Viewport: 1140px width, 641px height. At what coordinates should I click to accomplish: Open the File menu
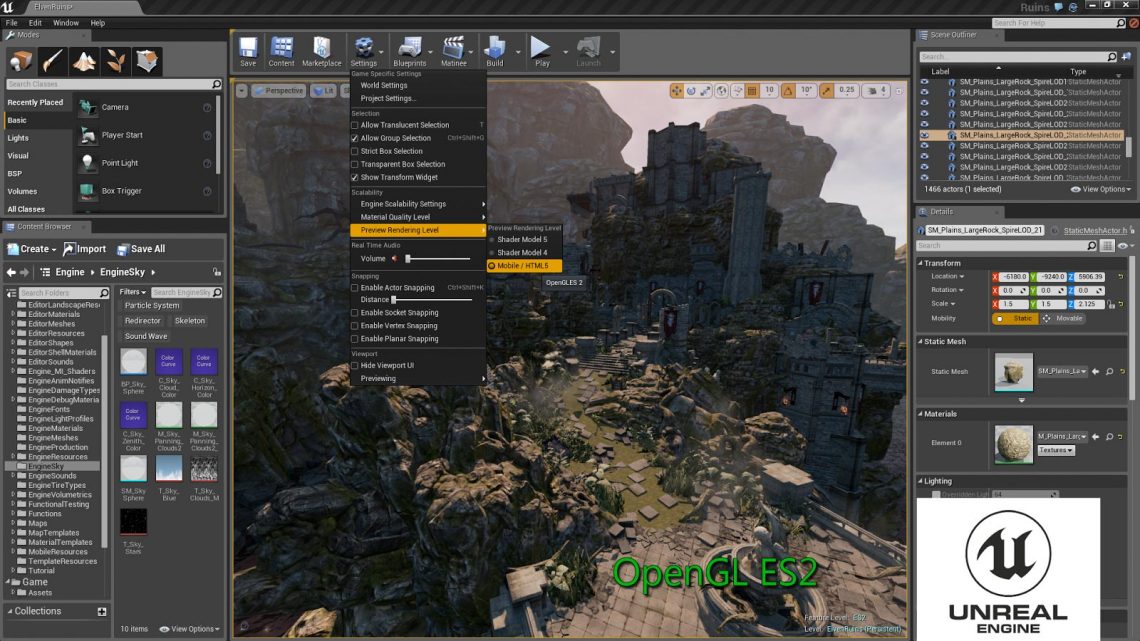point(12,23)
